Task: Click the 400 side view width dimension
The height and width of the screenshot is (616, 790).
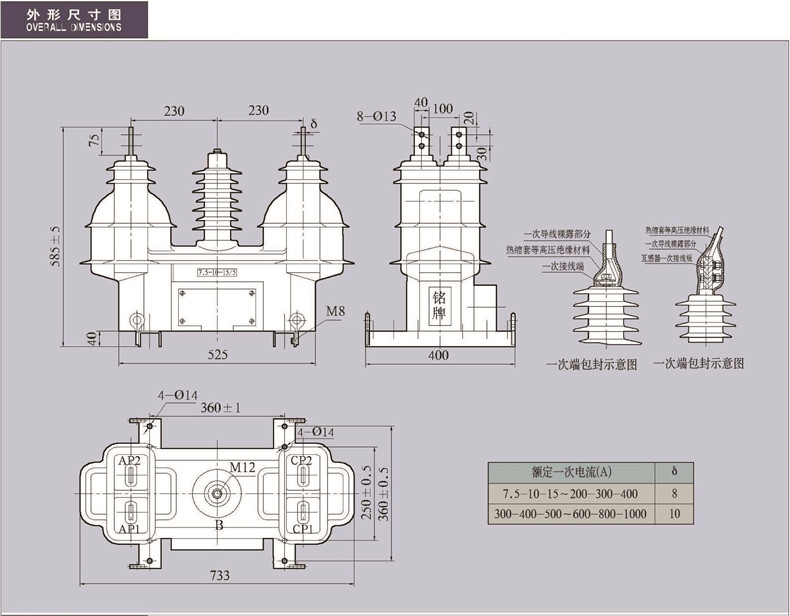Action: [439, 354]
